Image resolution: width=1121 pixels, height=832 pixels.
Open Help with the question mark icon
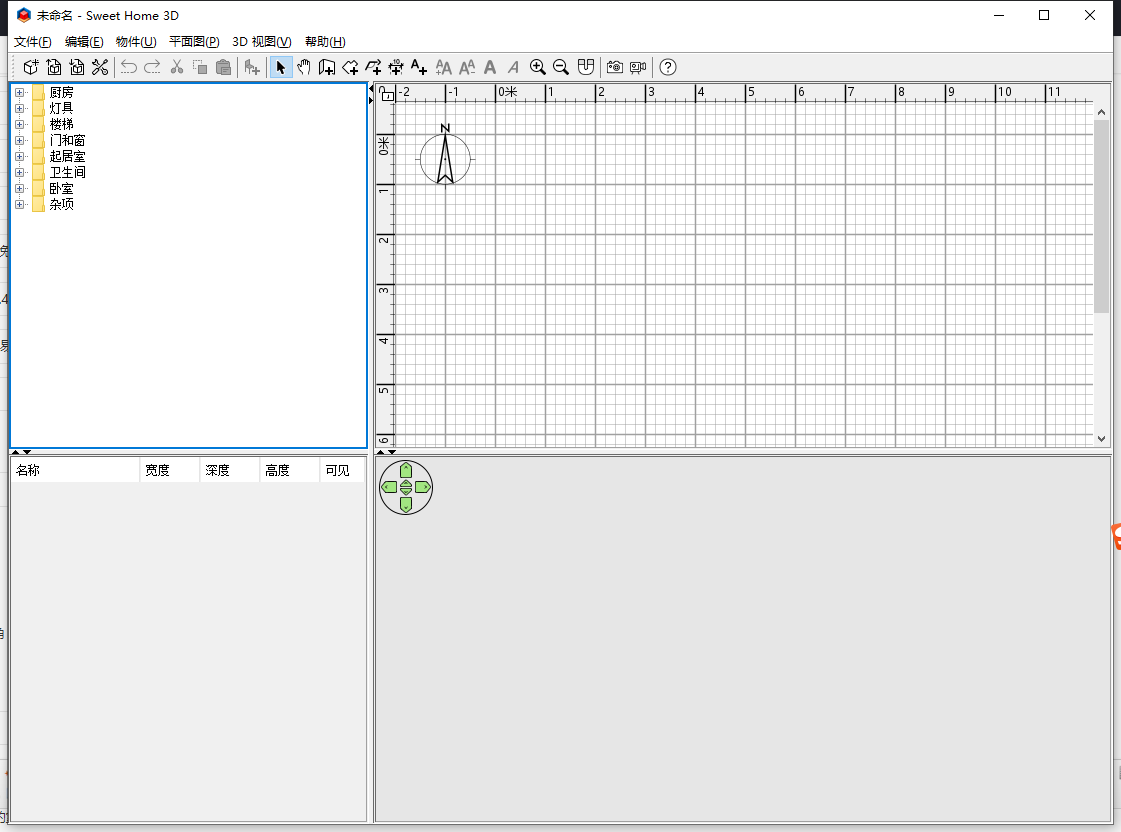pos(668,67)
